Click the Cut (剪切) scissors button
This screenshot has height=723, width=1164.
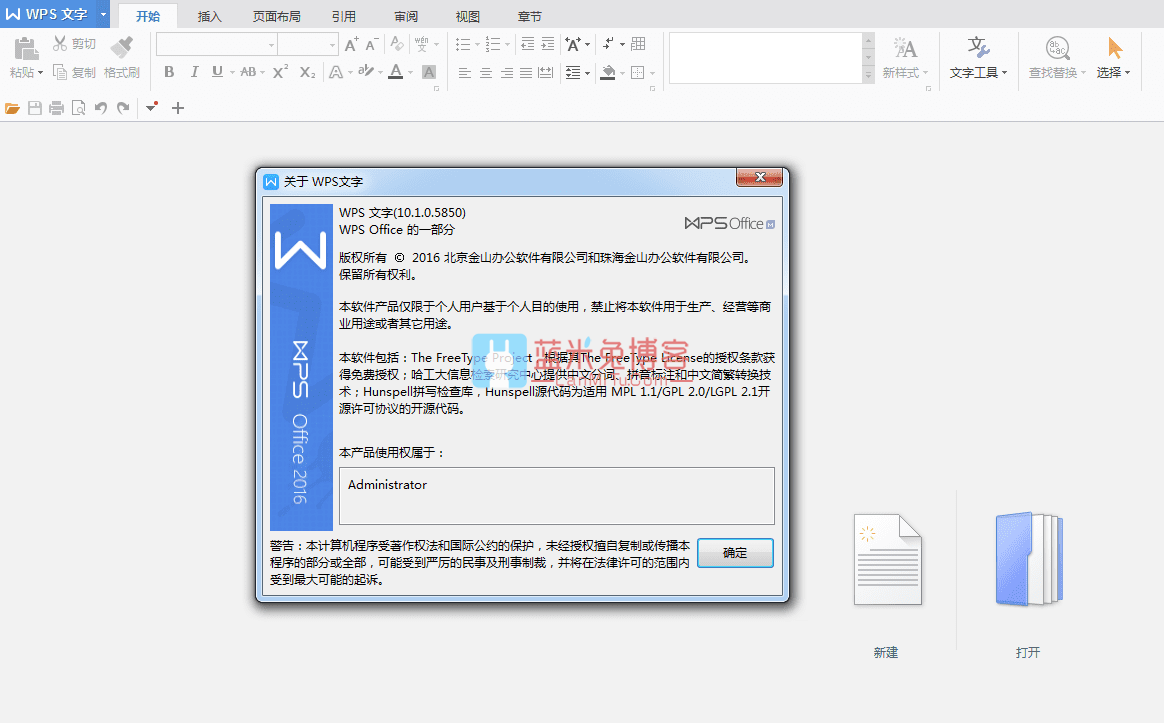coord(74,44)
